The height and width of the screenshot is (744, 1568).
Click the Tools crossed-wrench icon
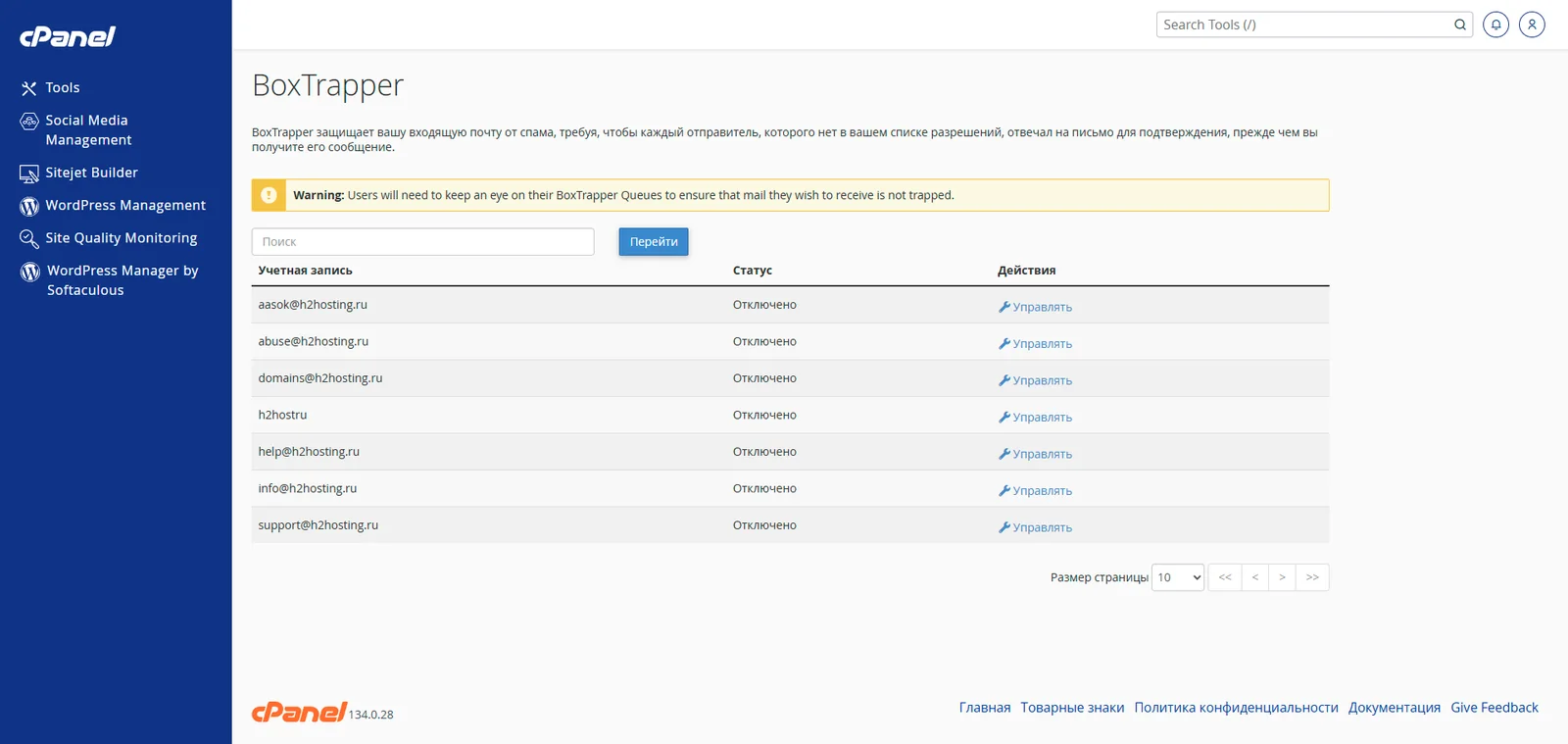pos(29,88)
